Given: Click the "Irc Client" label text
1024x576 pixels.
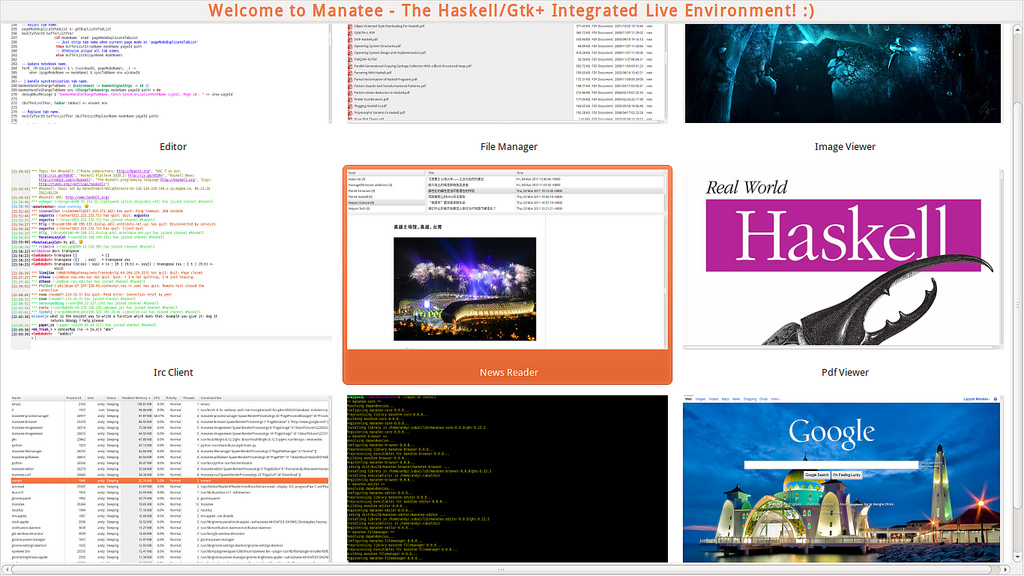Looking at the screenshot, I should [x=173, y=372].
